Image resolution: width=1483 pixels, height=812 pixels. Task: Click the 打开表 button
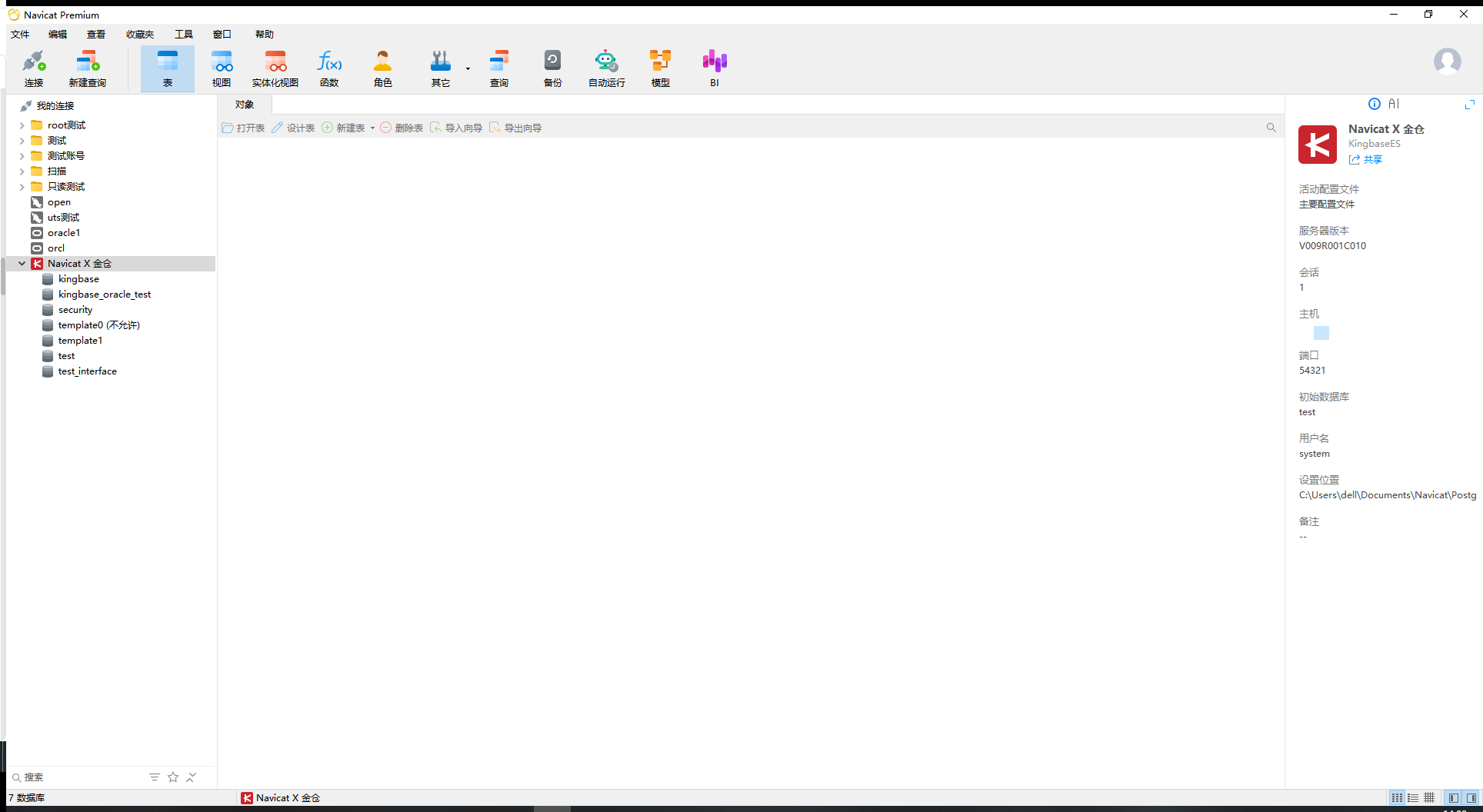point(243,128)
